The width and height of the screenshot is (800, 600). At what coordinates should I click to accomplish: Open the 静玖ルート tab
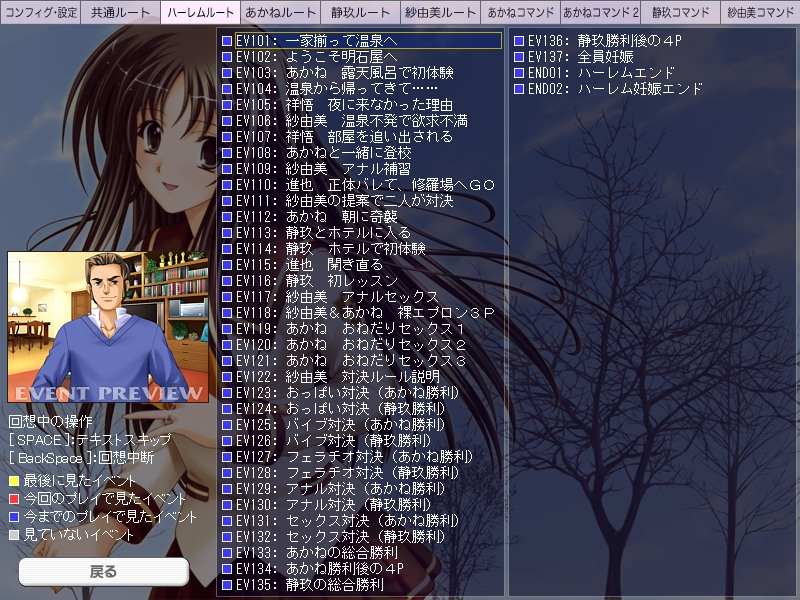pyautogui.click(x=360, y=12)
